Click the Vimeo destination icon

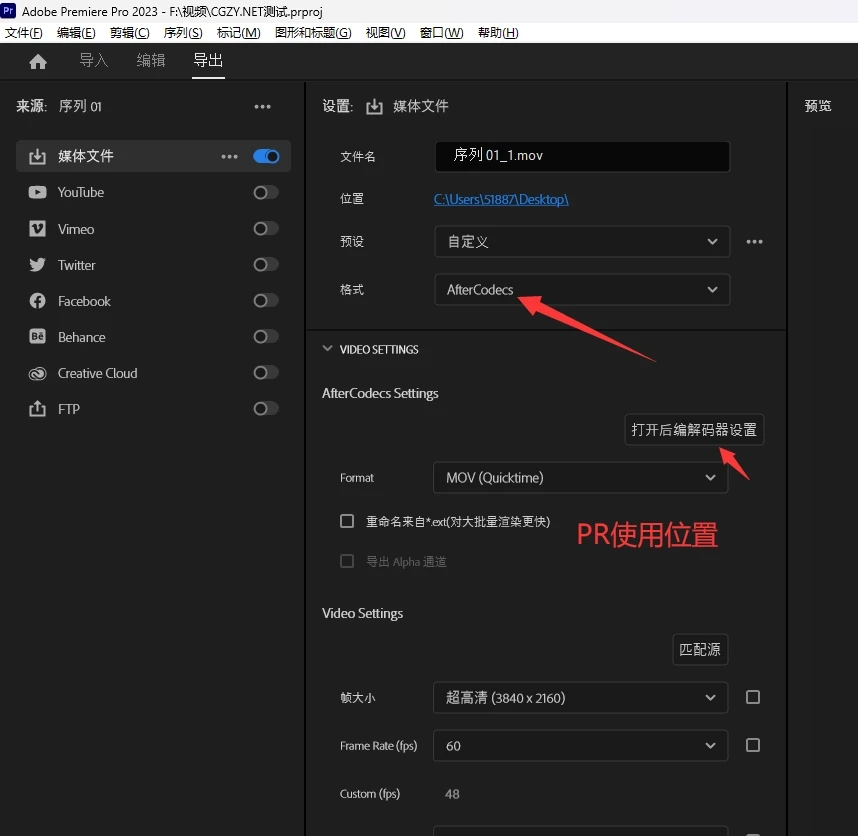[37, 229]
